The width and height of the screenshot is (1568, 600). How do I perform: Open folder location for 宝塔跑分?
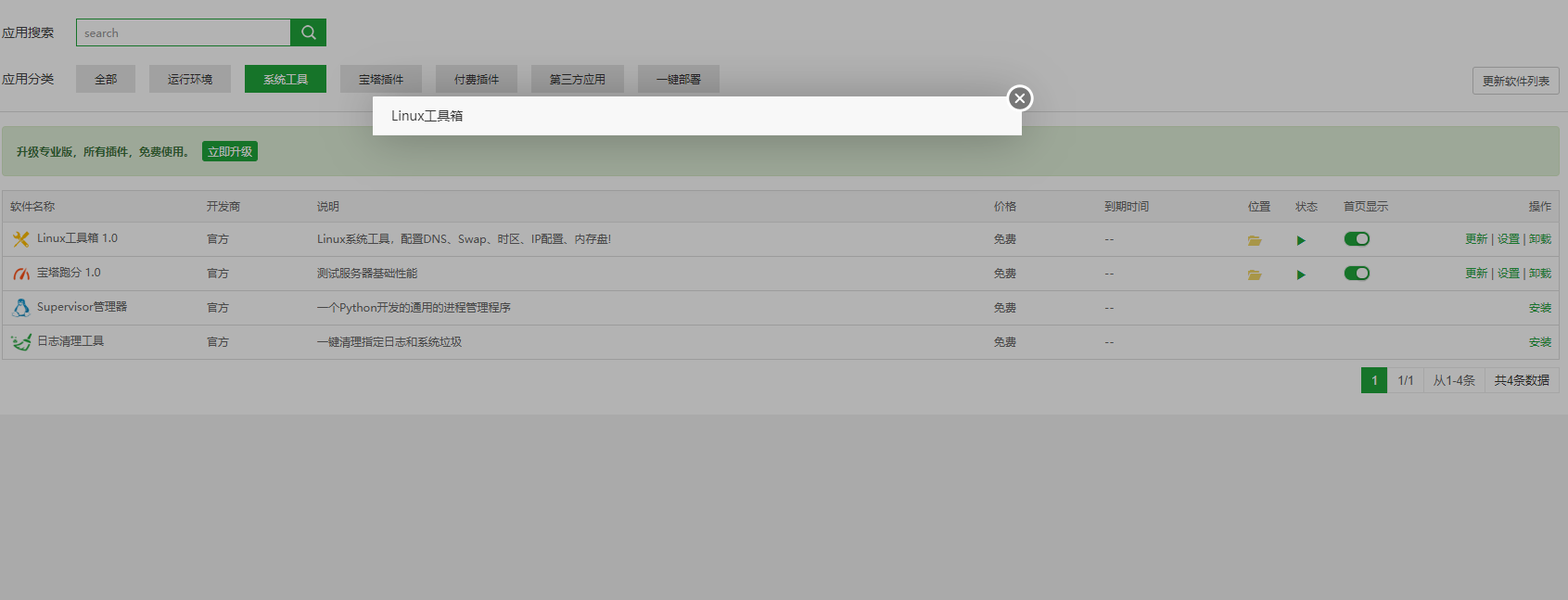[1255, 274]
